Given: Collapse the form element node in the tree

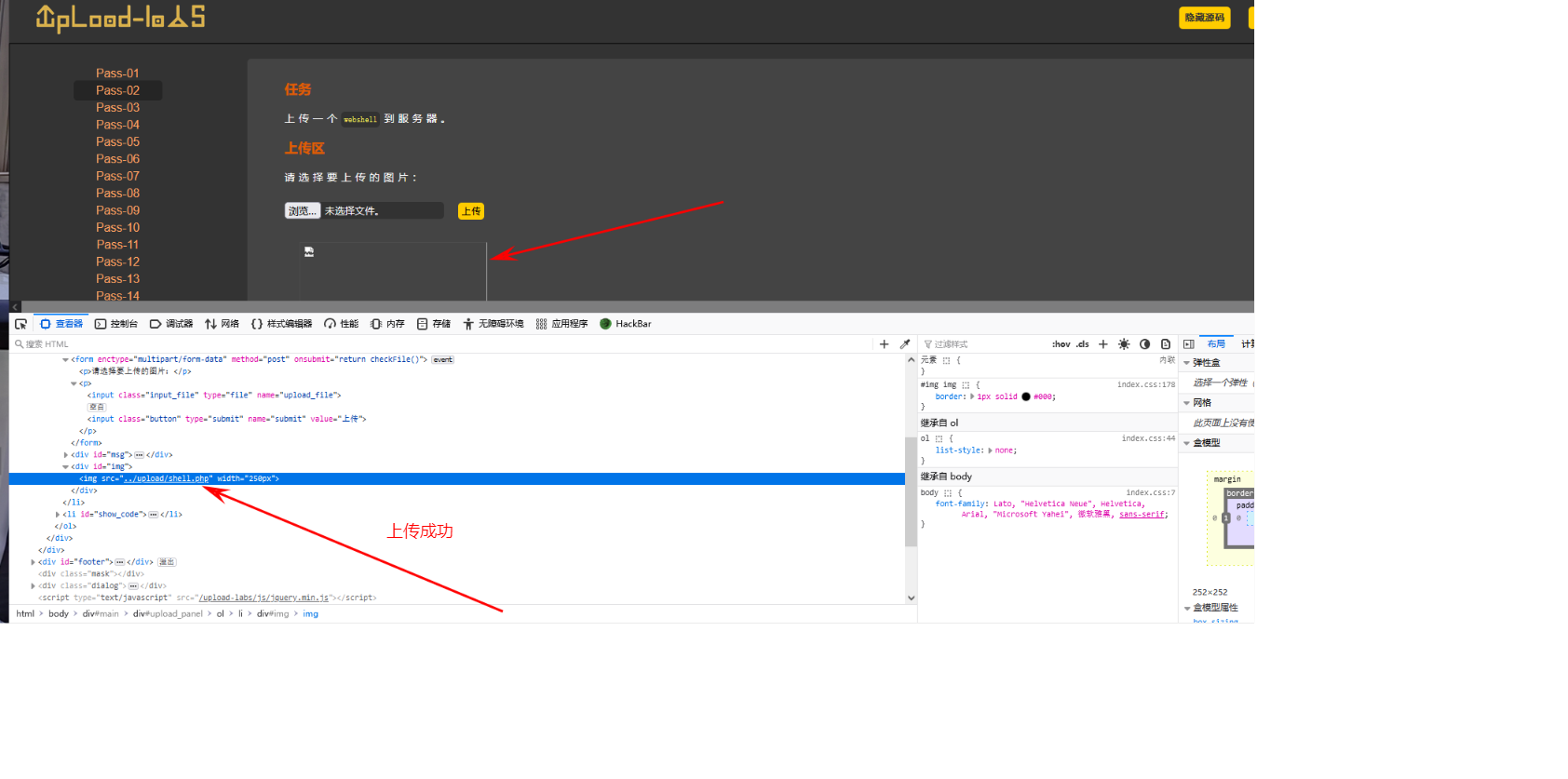Looking at the screenshot, I should click(66, 359).
